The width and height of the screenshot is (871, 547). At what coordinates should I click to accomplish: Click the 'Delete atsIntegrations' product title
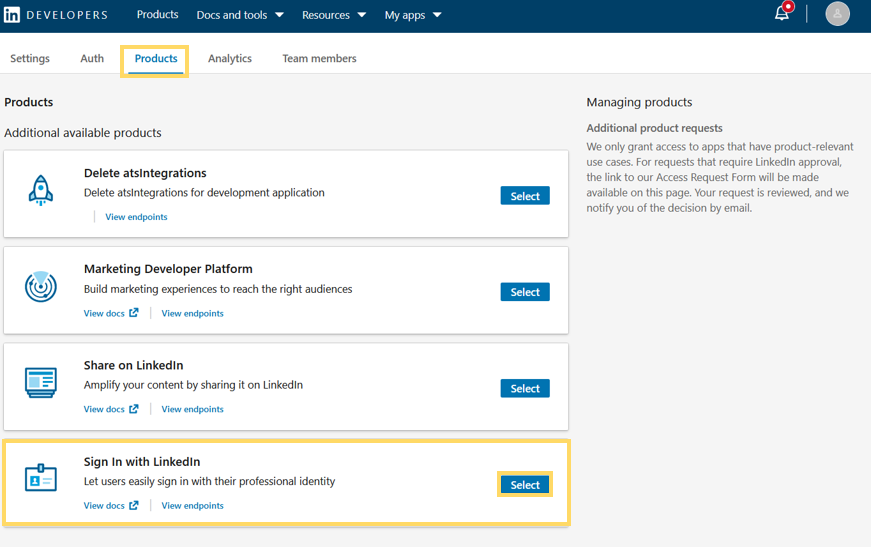pyautogui.click(x=145, y=173)
